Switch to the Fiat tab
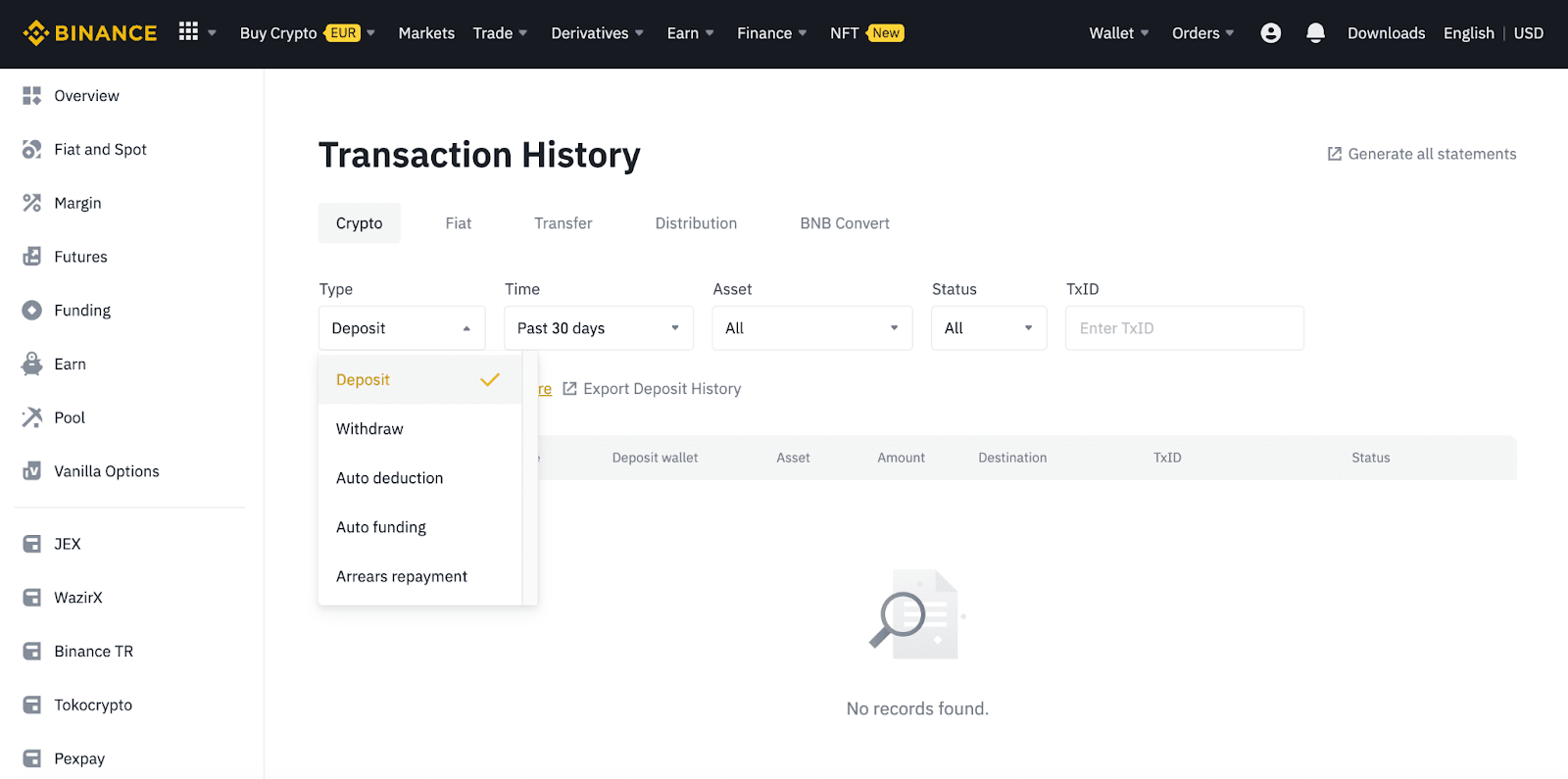Viewport: 1568px width, 779px height. pyautogui.click(x=459, y=223)
